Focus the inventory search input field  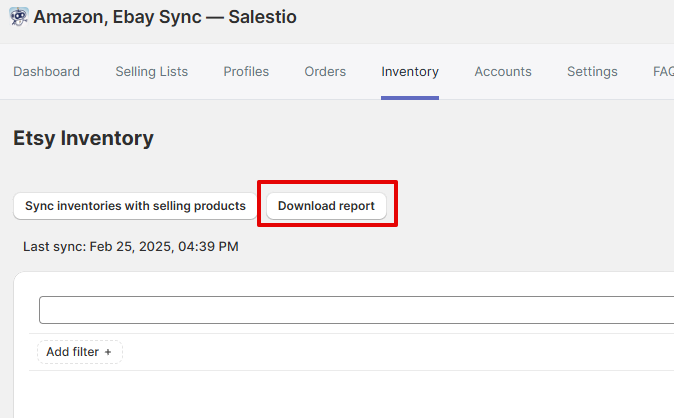(356, 310)
